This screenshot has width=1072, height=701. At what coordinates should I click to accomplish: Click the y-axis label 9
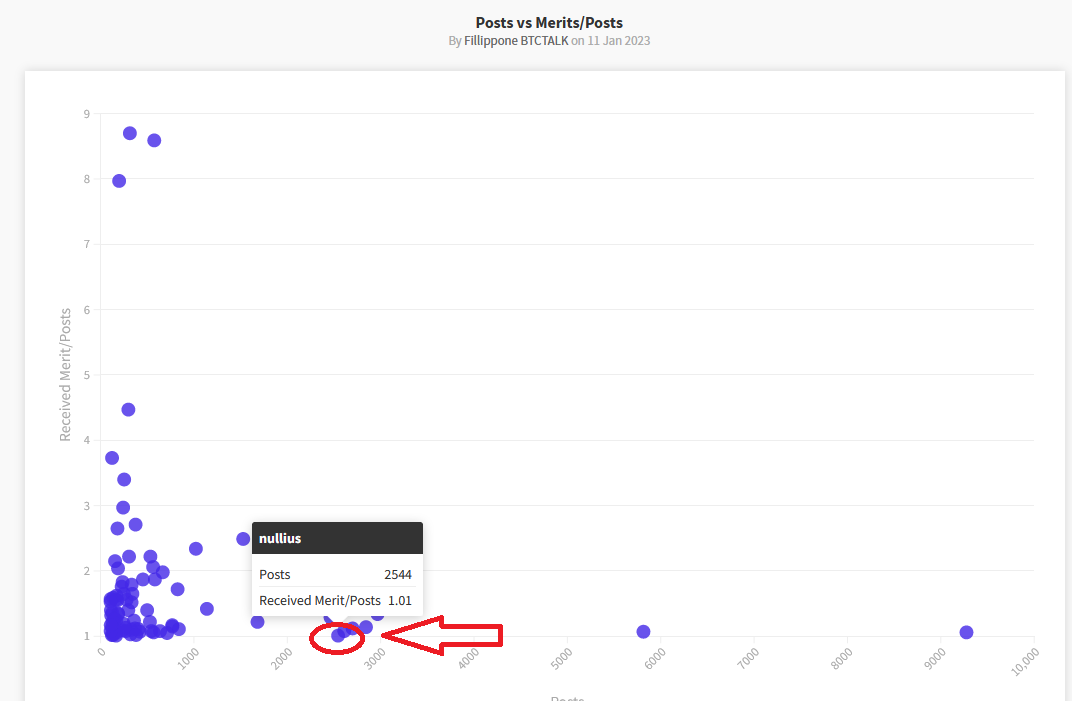pos(86,114)
